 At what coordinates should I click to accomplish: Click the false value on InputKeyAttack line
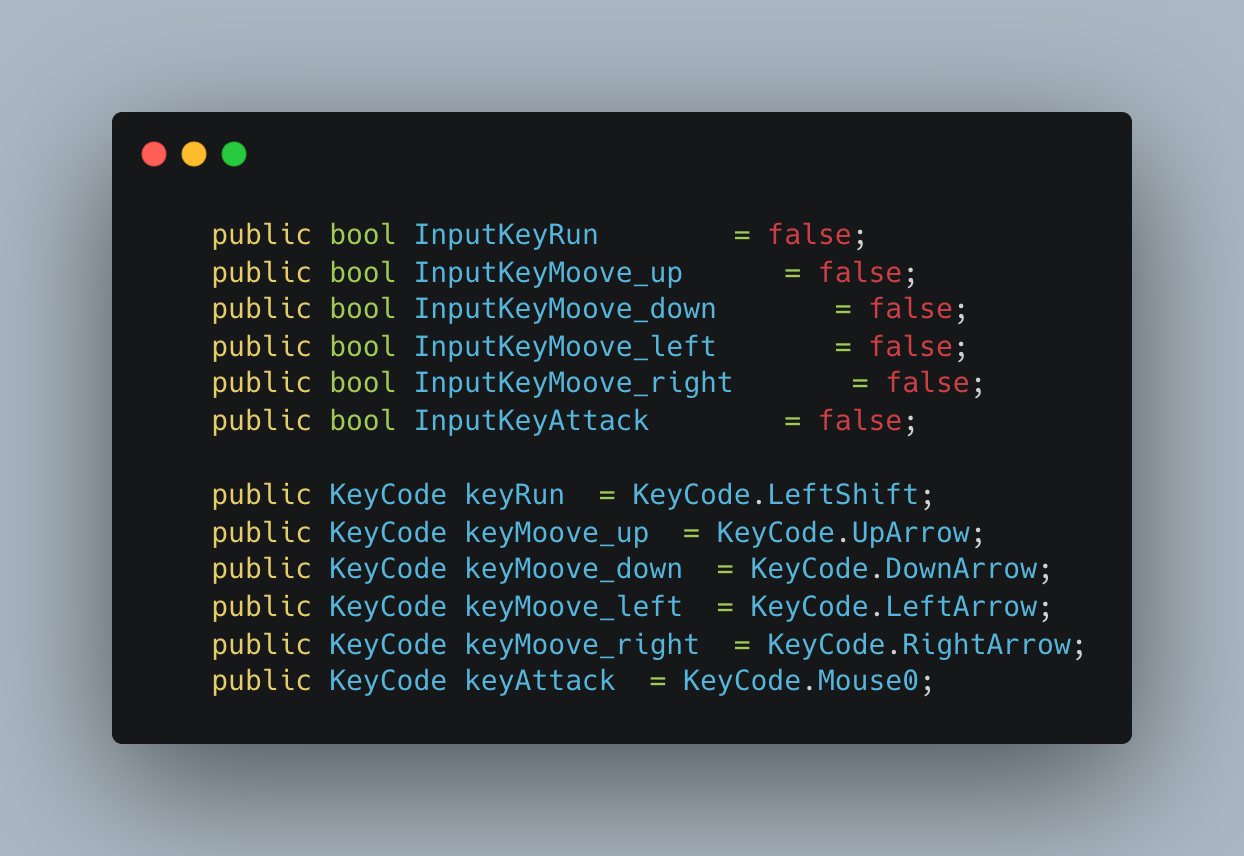point(860,420)
